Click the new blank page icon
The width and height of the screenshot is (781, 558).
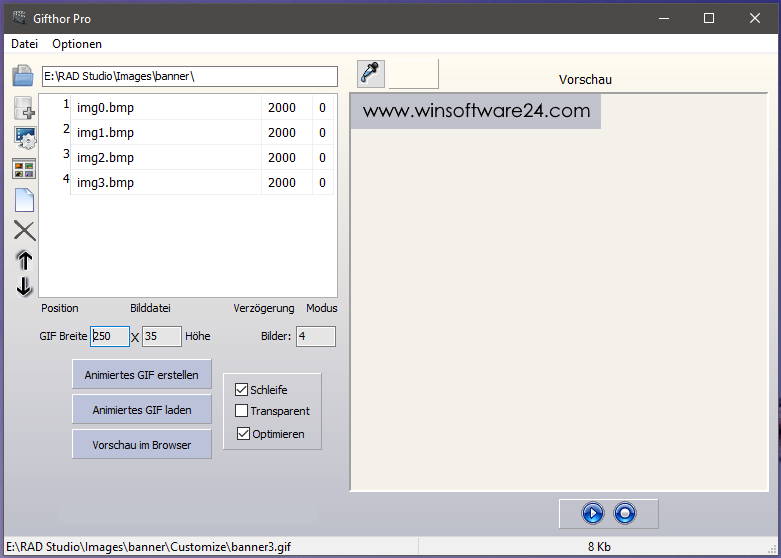point(24,200)
